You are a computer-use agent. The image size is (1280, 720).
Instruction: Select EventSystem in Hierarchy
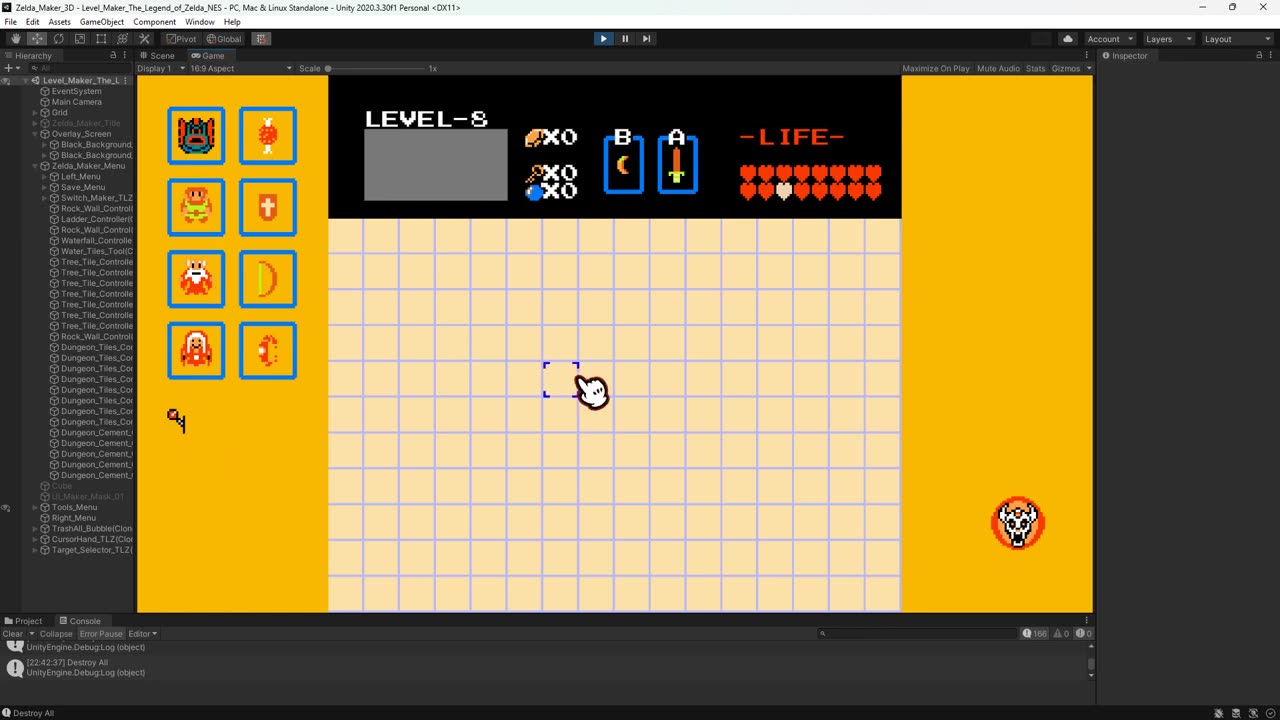point(76,91)
